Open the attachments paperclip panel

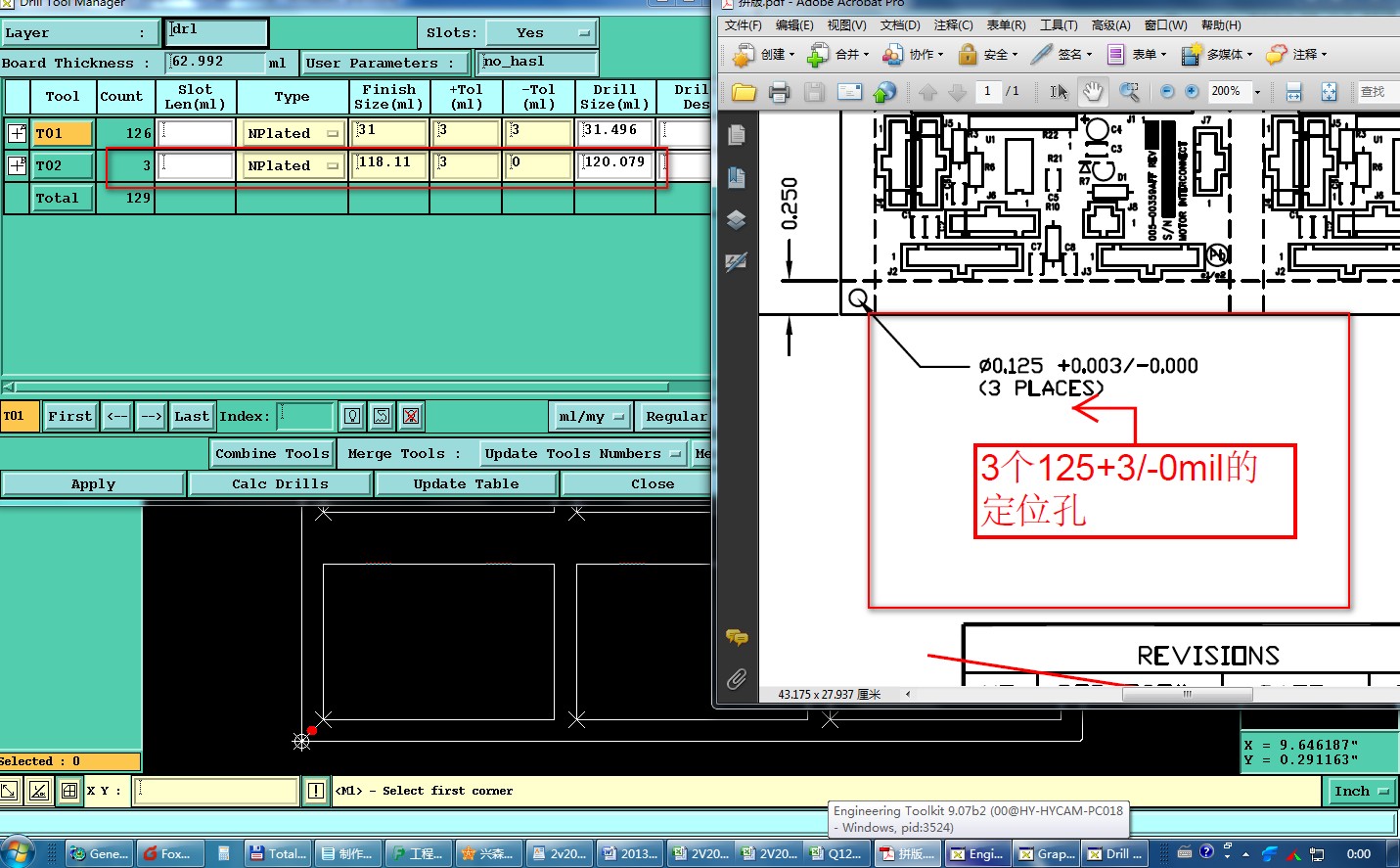(x=737, y=678)
